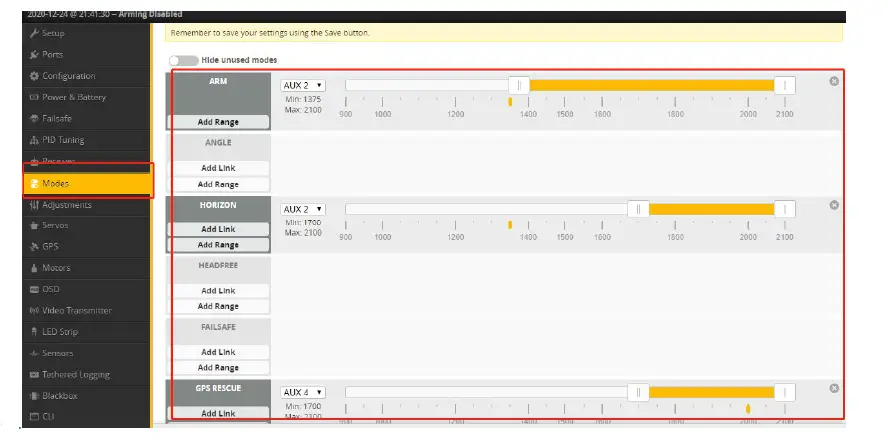
Task: Go to the Adjustments tab
Action: click(x=88, y=205)
